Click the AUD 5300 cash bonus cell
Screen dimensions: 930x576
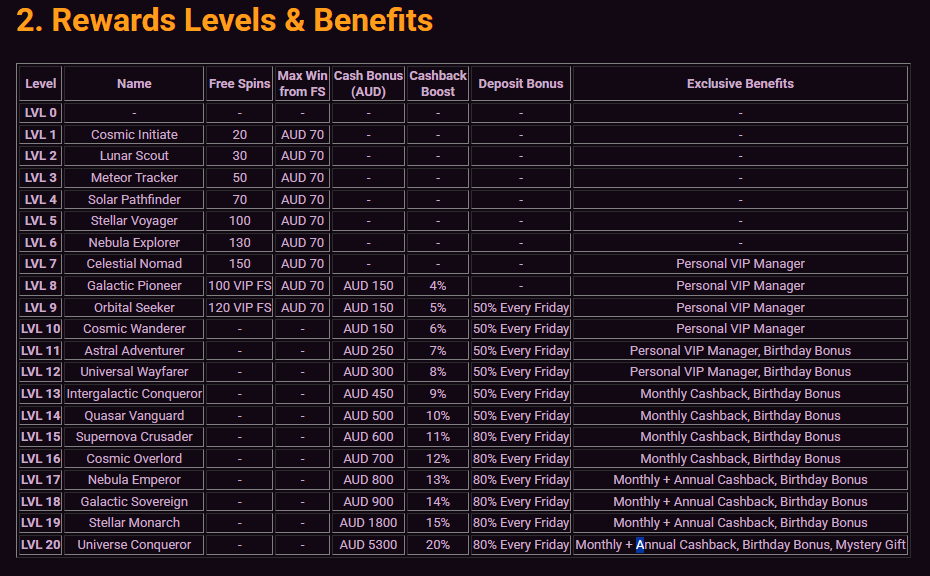(368, 545)
